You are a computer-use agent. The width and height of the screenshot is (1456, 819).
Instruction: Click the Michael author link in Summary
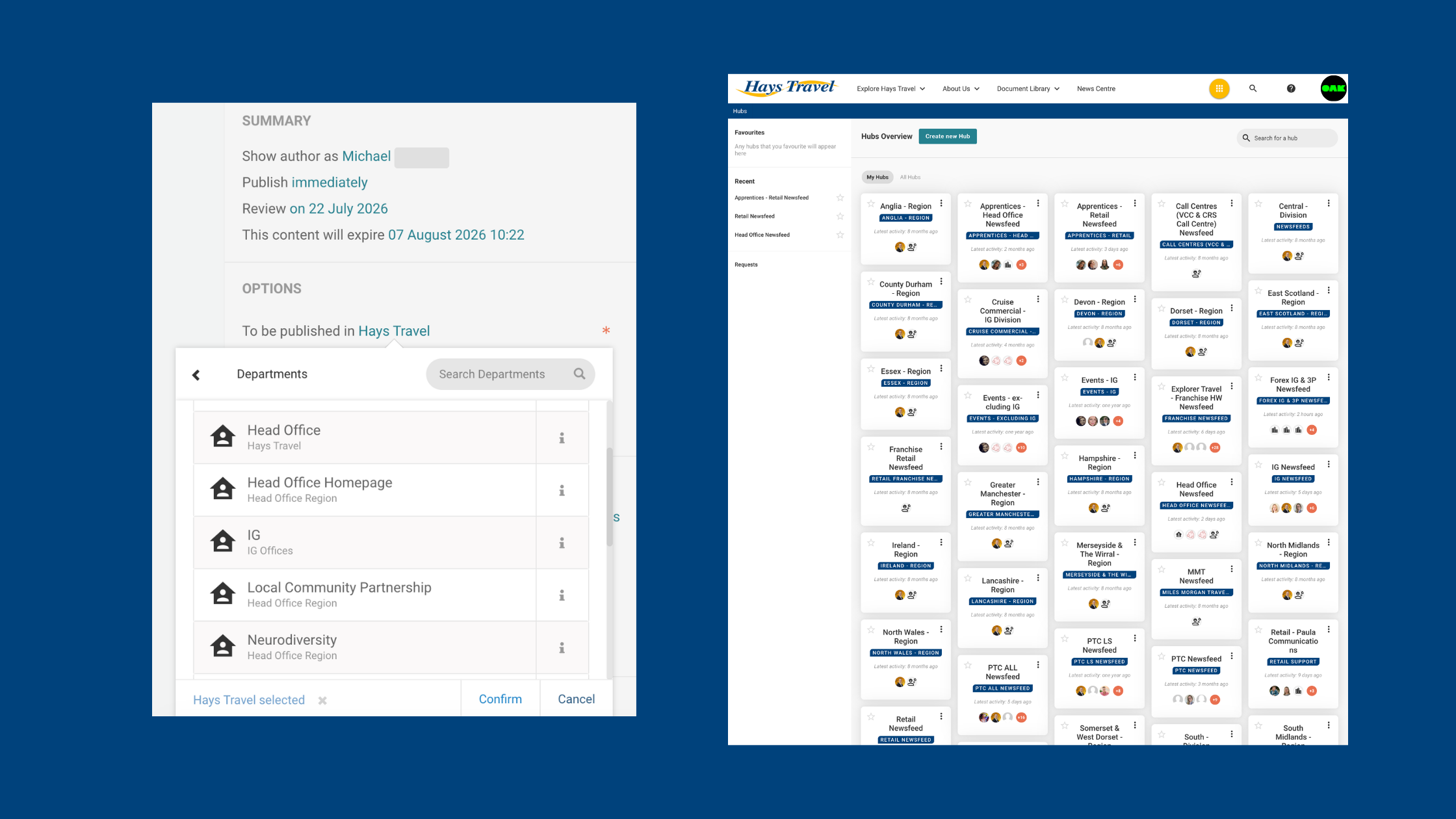pyautogui.click(x=367, y=157)
